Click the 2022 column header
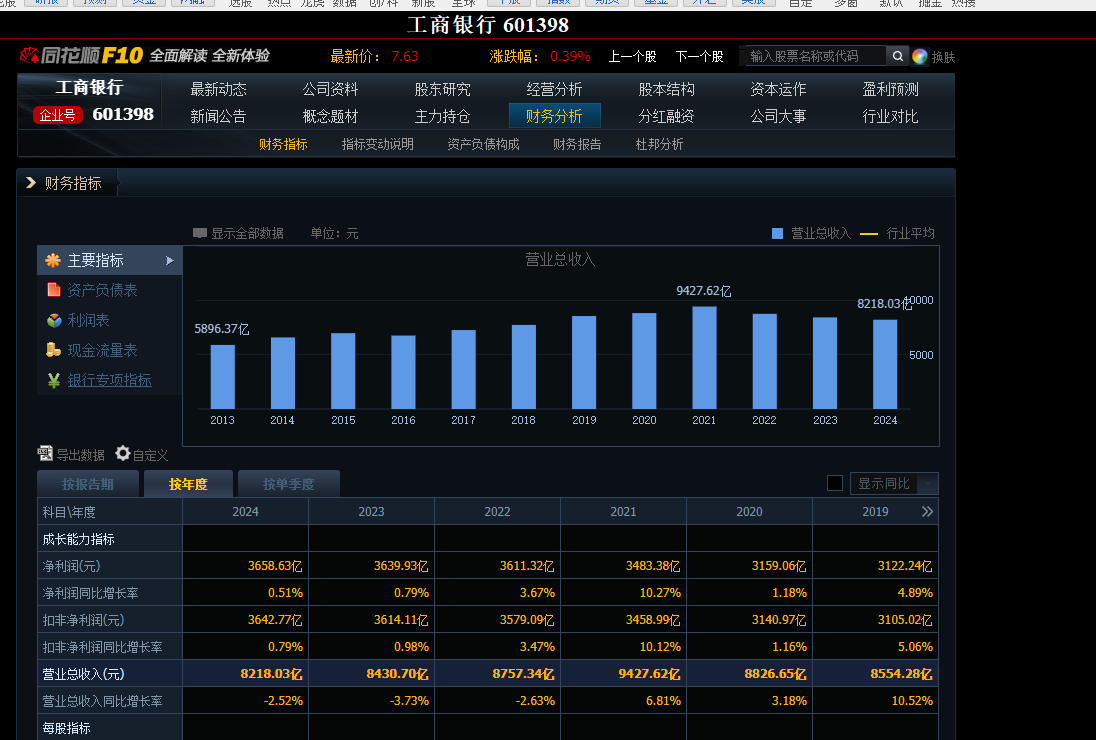 tap(497, 512)
